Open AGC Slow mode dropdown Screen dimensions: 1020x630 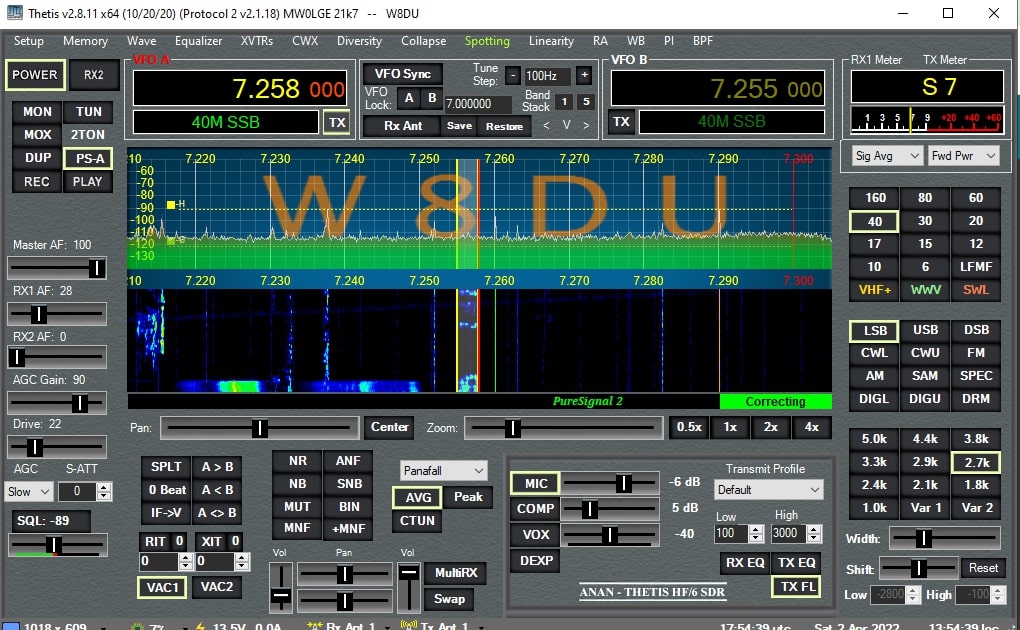[x=29, y=491]
